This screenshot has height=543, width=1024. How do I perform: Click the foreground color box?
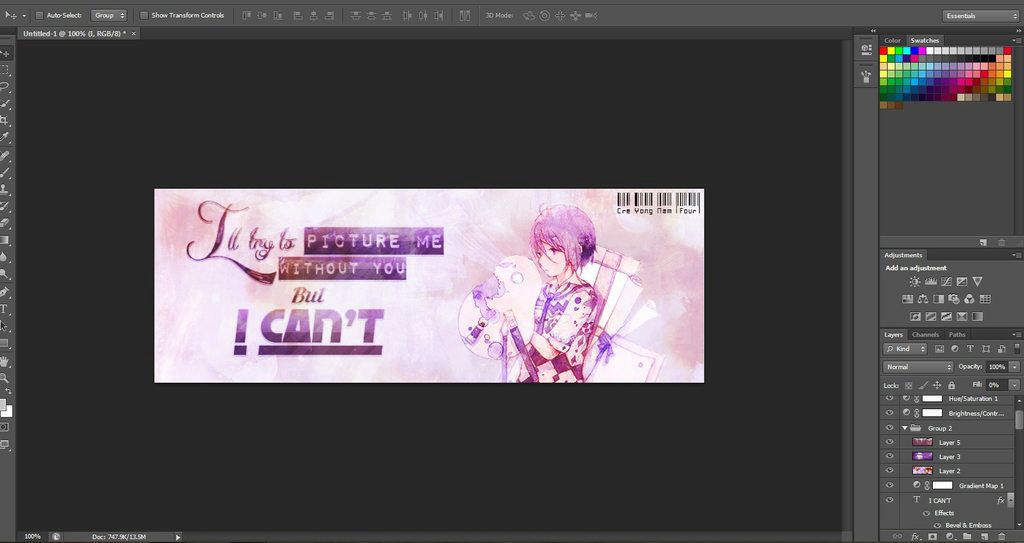click(x=3, y=405)
